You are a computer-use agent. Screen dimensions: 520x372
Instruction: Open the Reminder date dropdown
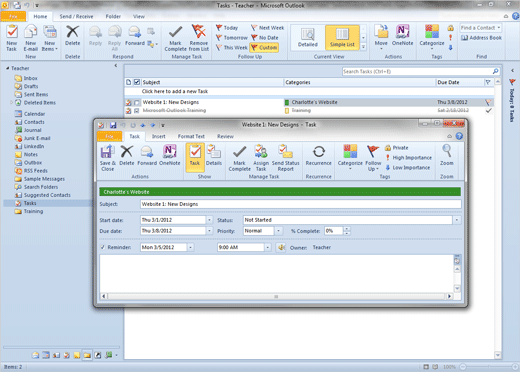[190, 247]
